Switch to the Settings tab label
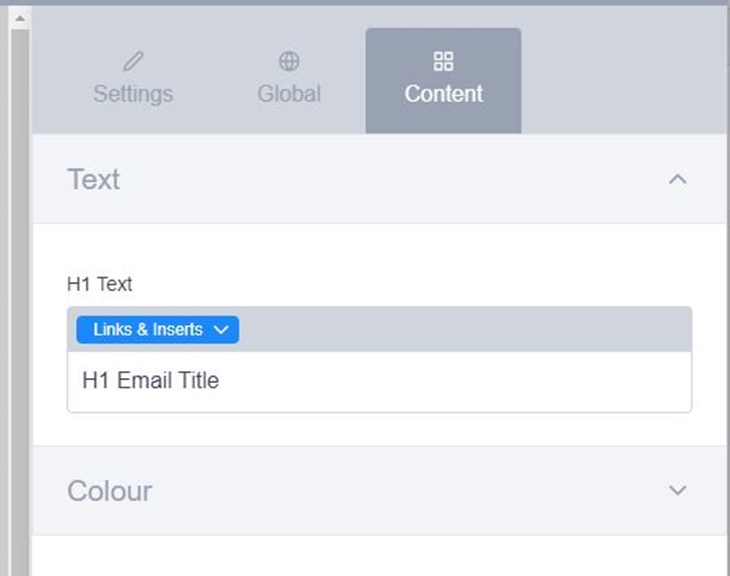This screenshot has height=576, width=730. (133, 94)
